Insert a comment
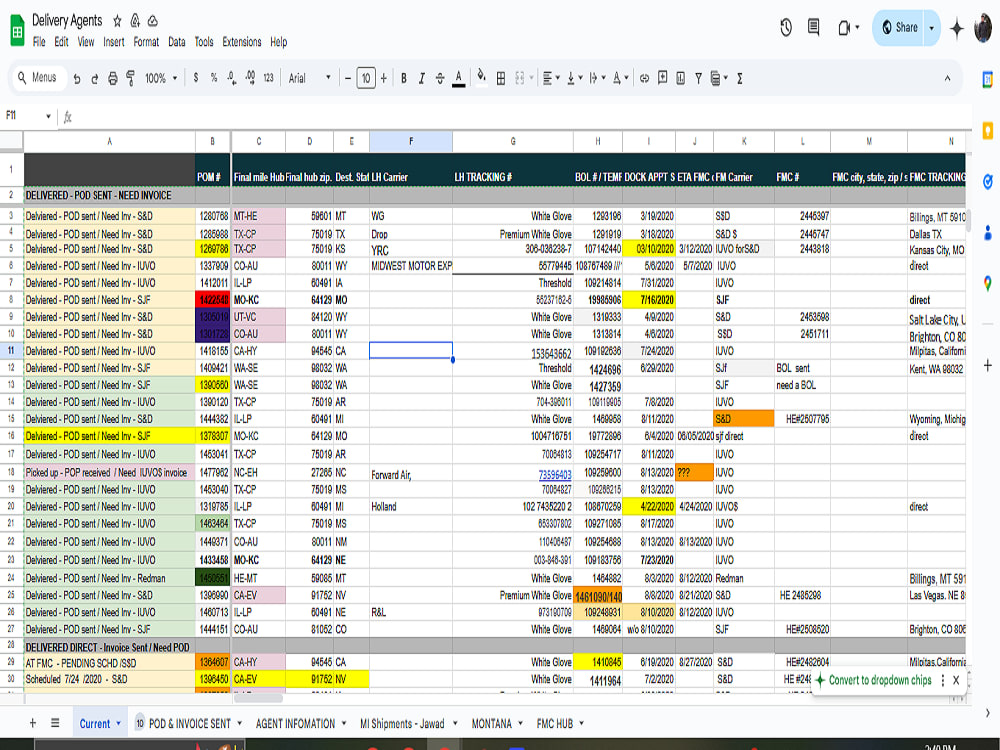The height and width of the screenshot is (750, 1000). point(663,78)
